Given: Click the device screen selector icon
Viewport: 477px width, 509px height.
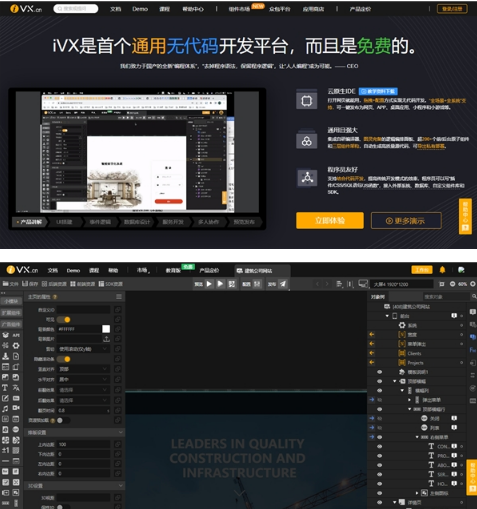Looking at the screenshot, I should pos(363,284).
